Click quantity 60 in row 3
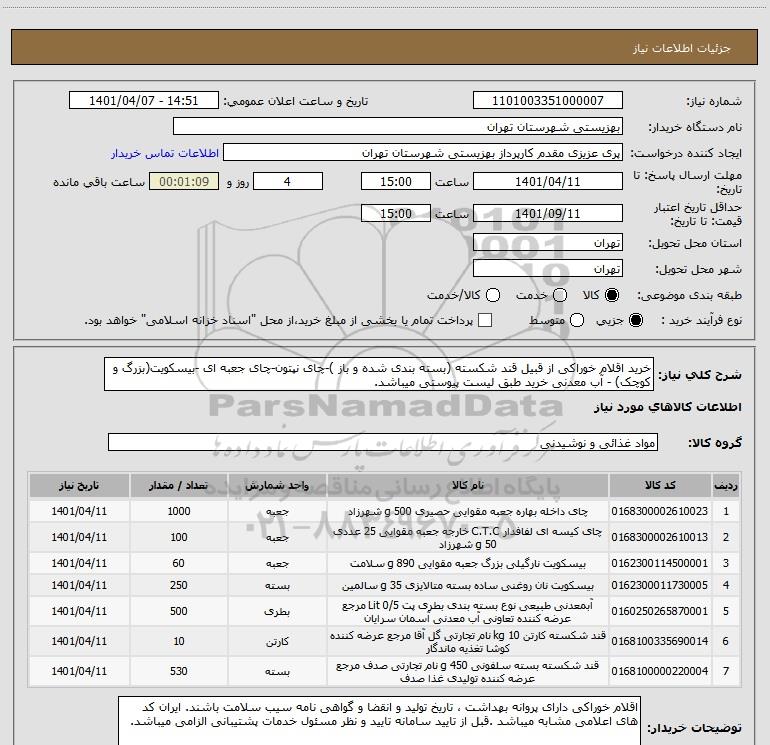Screen dimensions: 770x745 coord(179,563)
